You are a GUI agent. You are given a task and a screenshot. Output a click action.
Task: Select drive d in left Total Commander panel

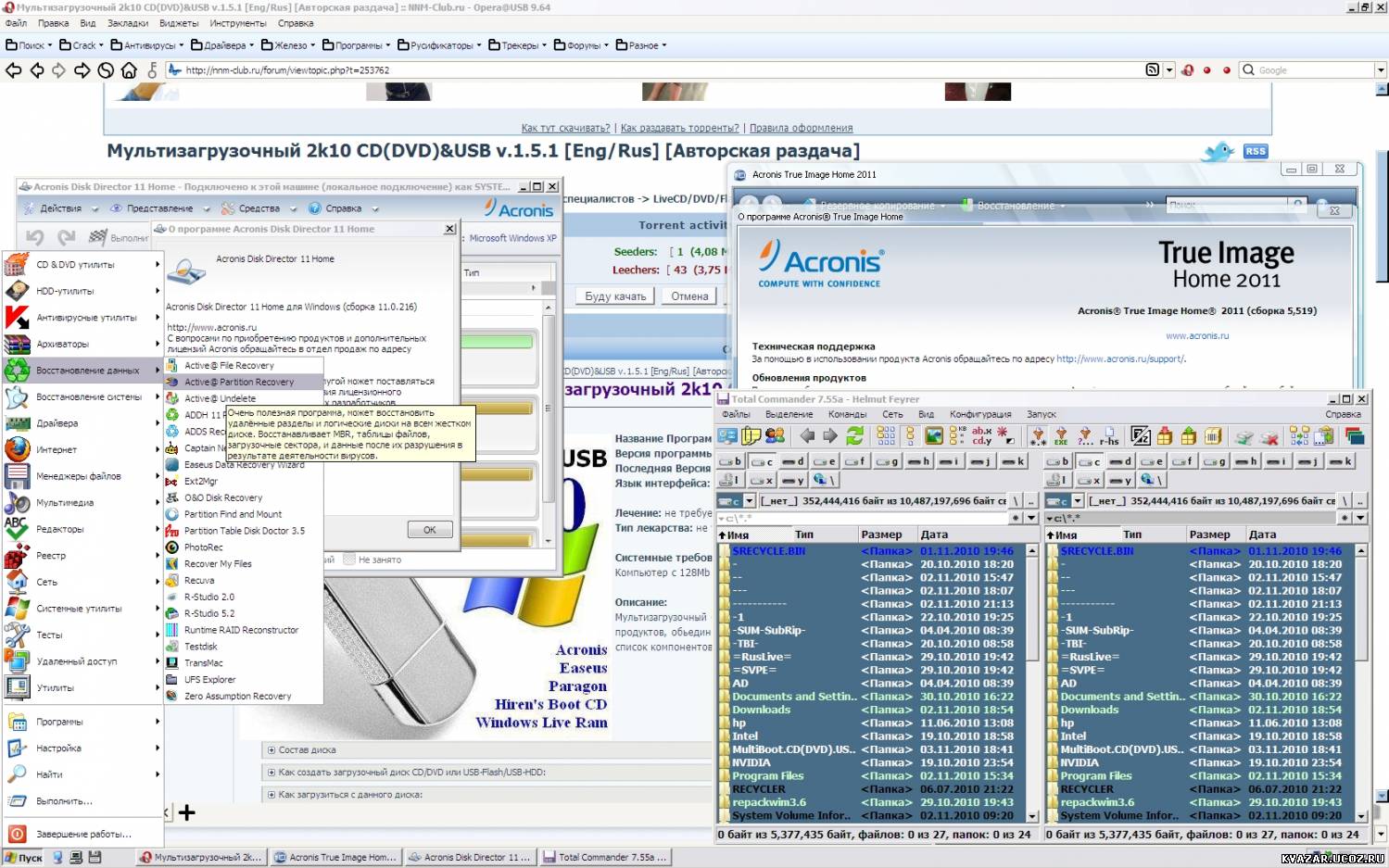(x=795, y=460)
